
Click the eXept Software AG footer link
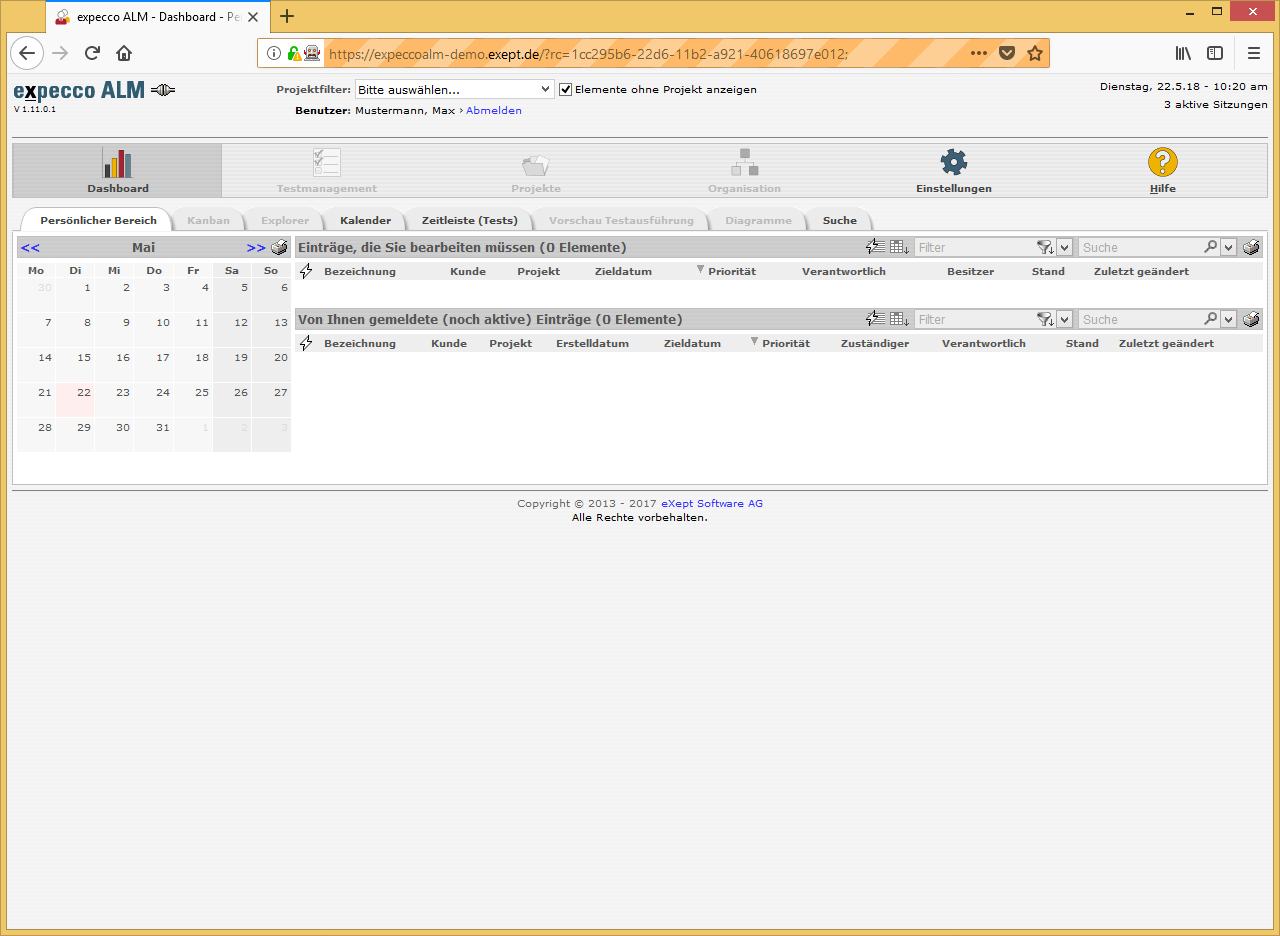point(711,503)
